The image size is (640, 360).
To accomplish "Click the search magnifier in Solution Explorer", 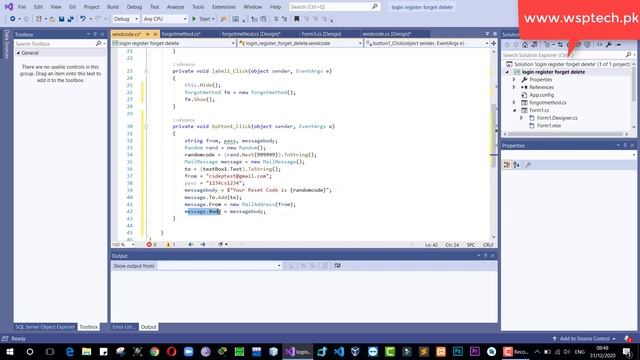I will click(628, 55).
